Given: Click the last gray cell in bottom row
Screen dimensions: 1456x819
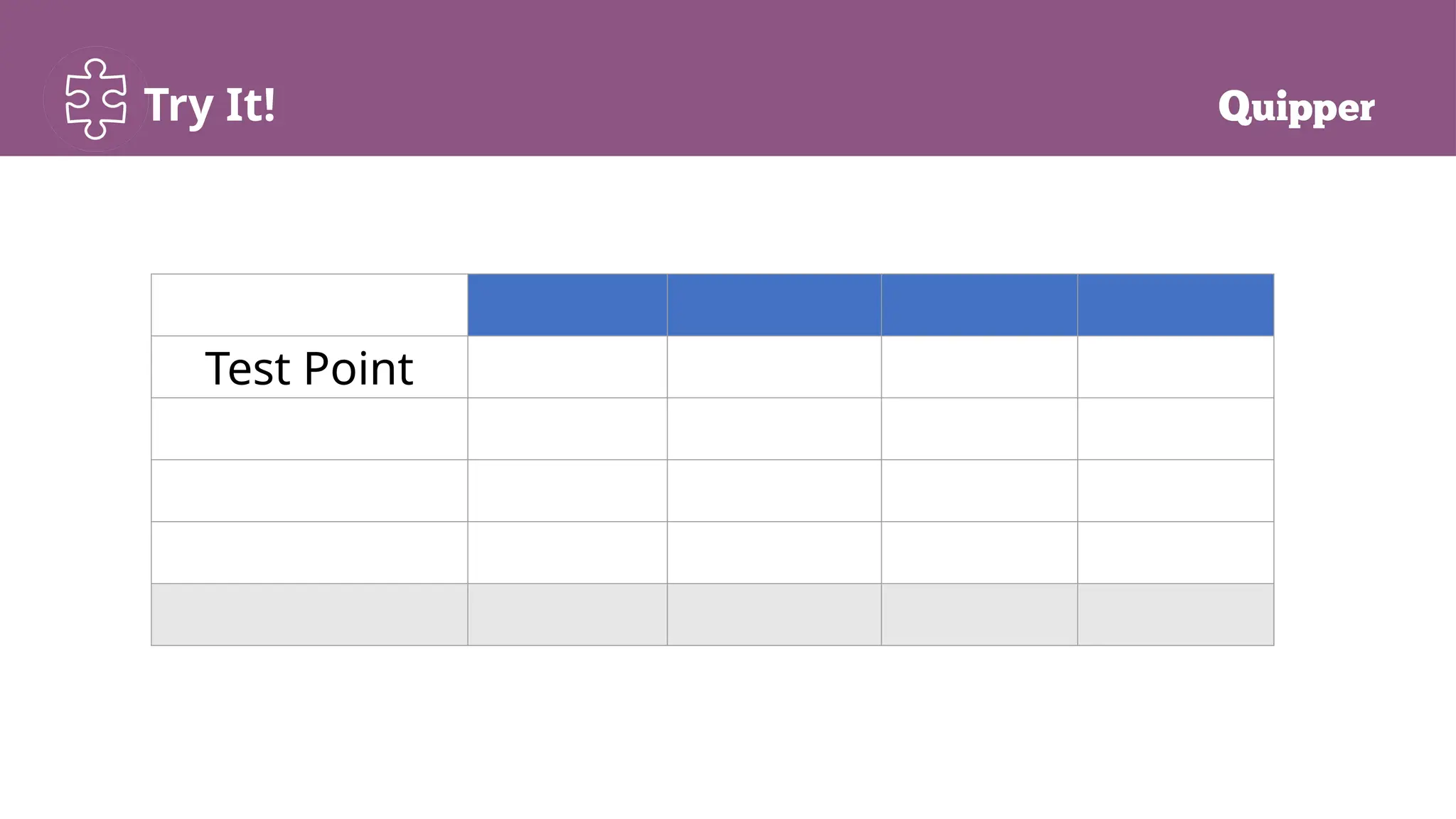Looking at the screenshot, I should 1175,614.
